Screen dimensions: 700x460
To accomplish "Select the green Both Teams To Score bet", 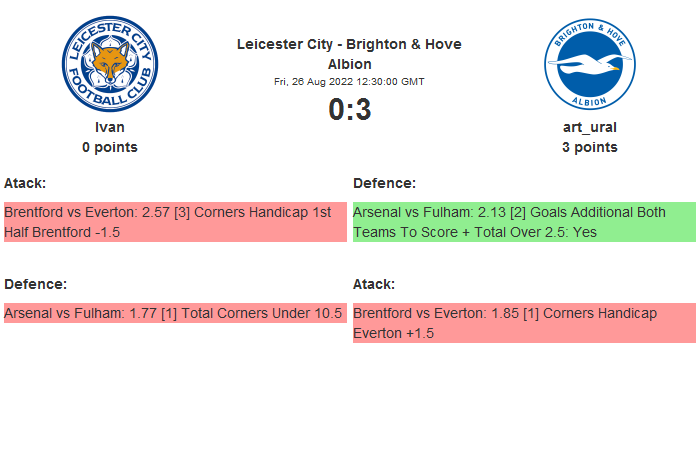I will click(x=523, y=222).
